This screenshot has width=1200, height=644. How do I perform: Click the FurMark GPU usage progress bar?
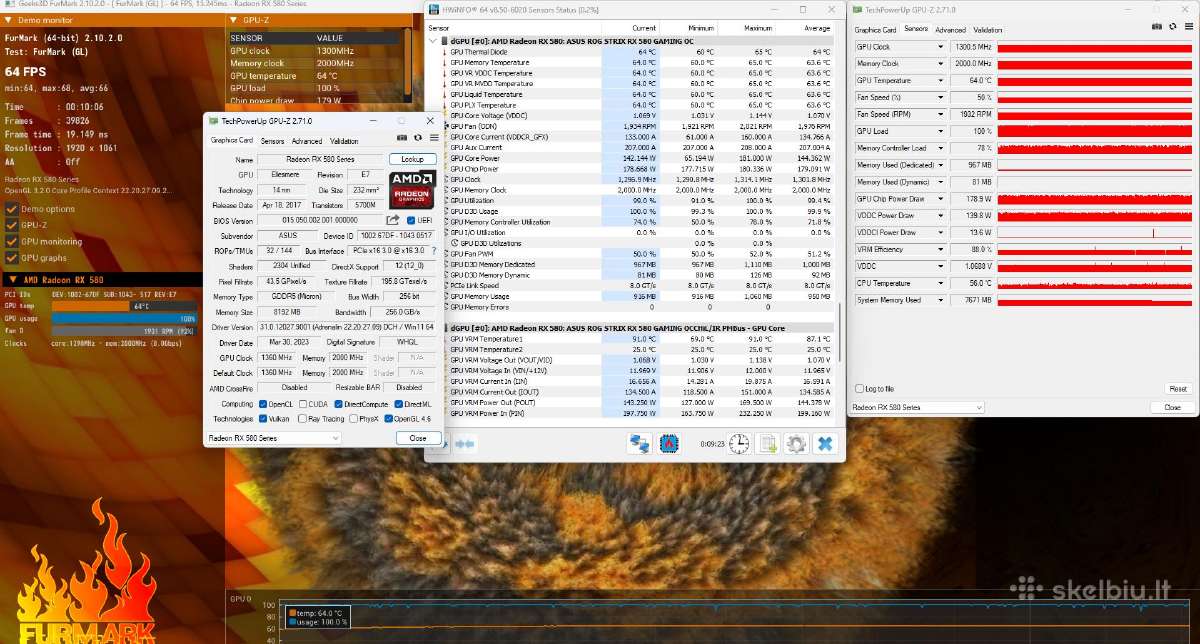[124, 318]
